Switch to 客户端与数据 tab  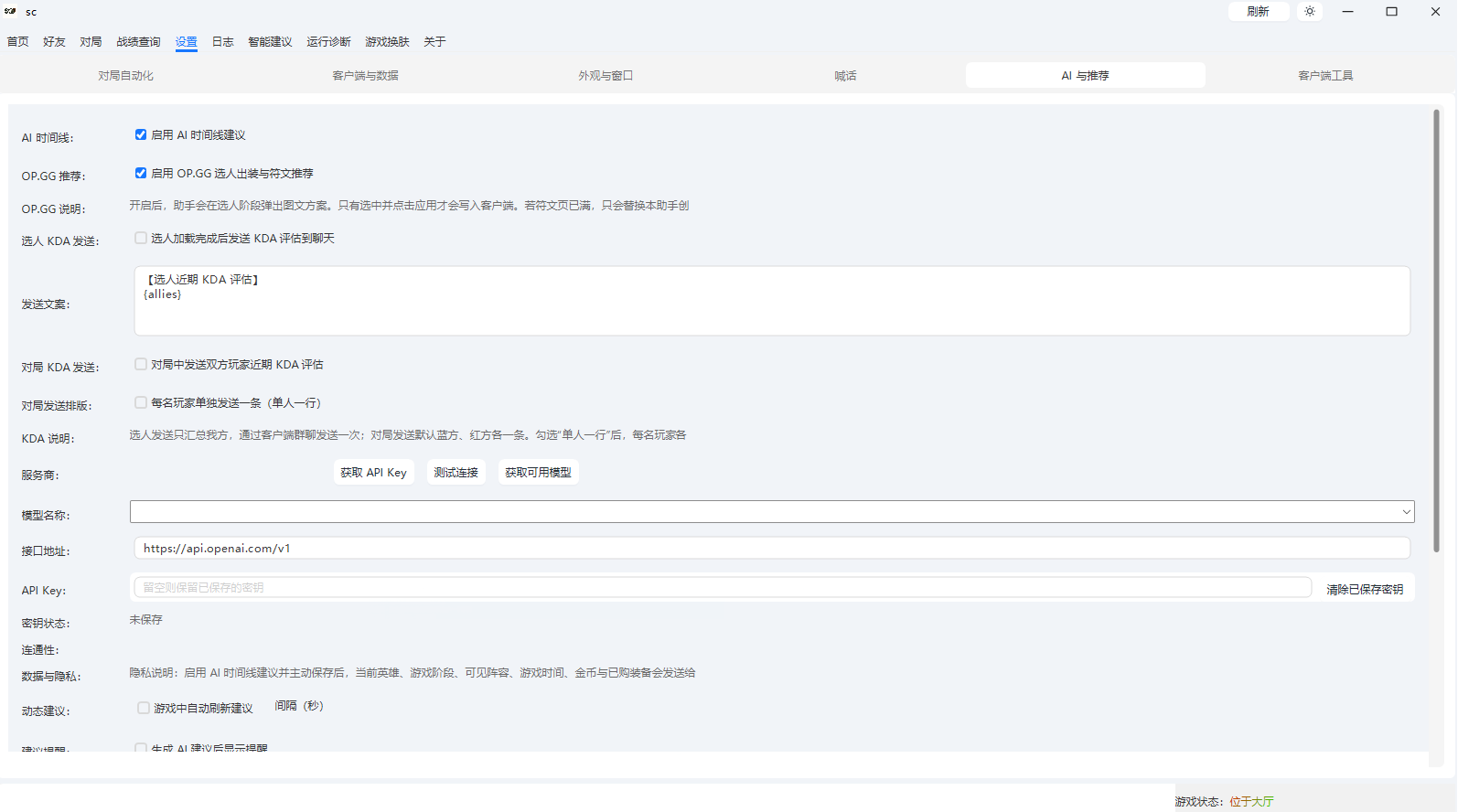[x=365, y=75]
